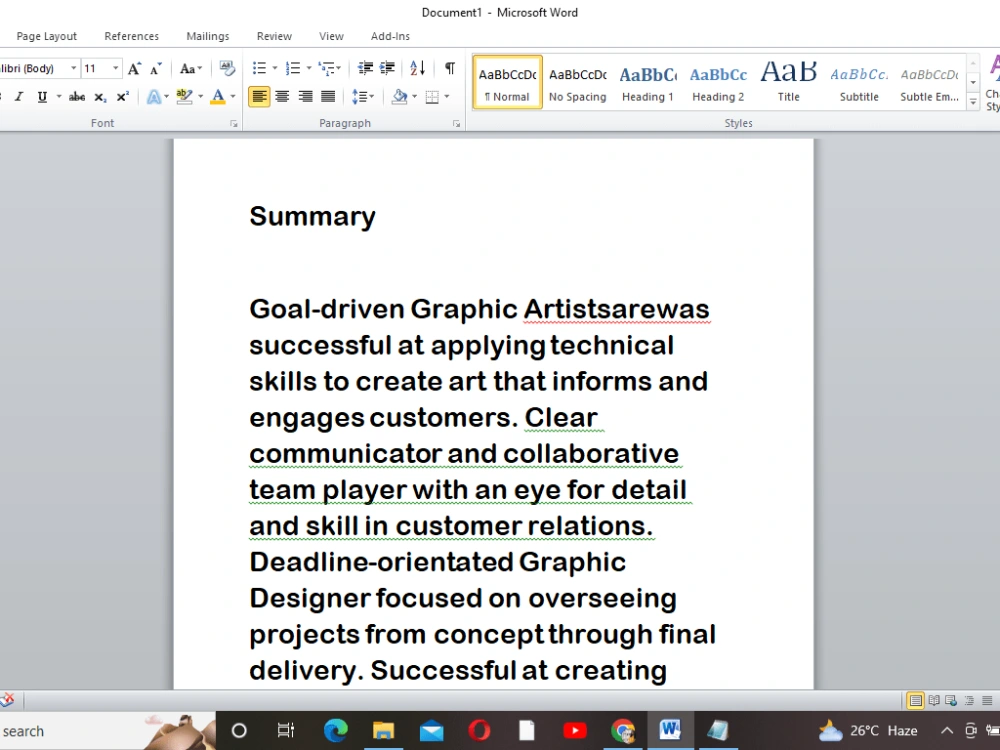Toggle align text right

pos(305,97)
